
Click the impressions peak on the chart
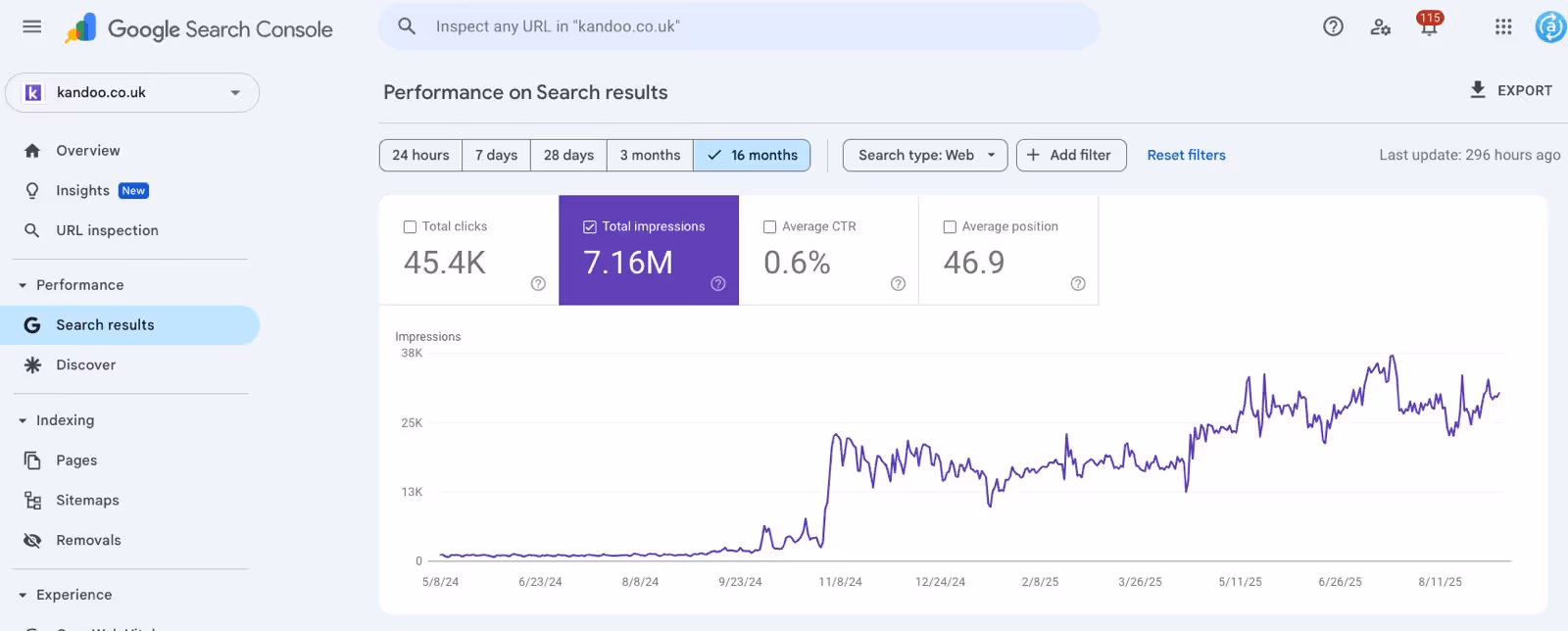click(x=1392, y=357)
